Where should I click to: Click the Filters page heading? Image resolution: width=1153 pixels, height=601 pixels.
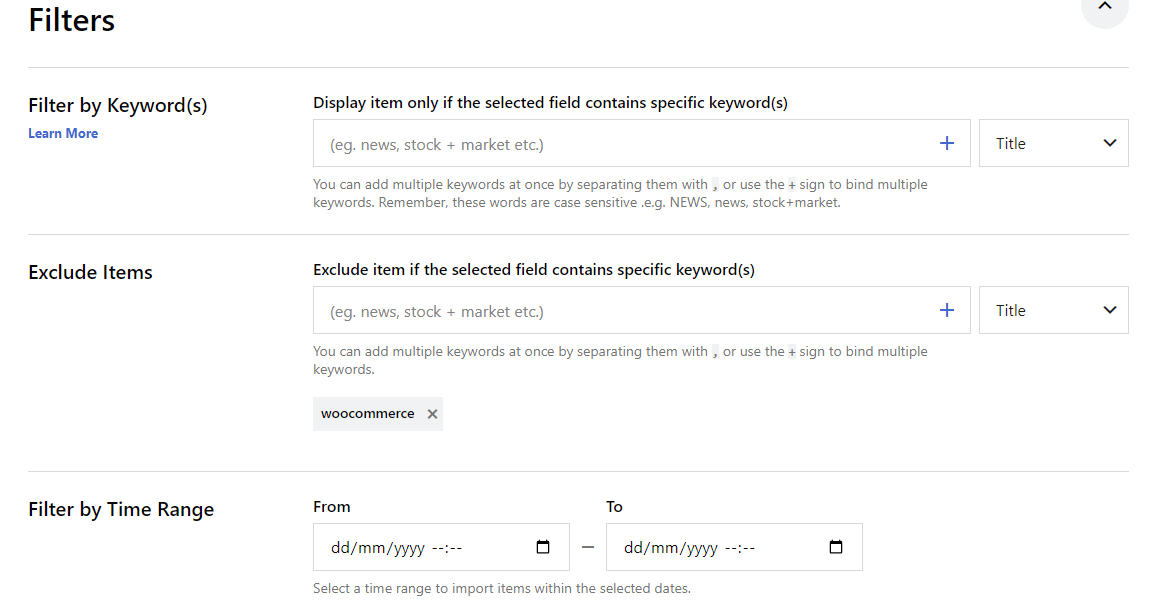pos(71,19)
